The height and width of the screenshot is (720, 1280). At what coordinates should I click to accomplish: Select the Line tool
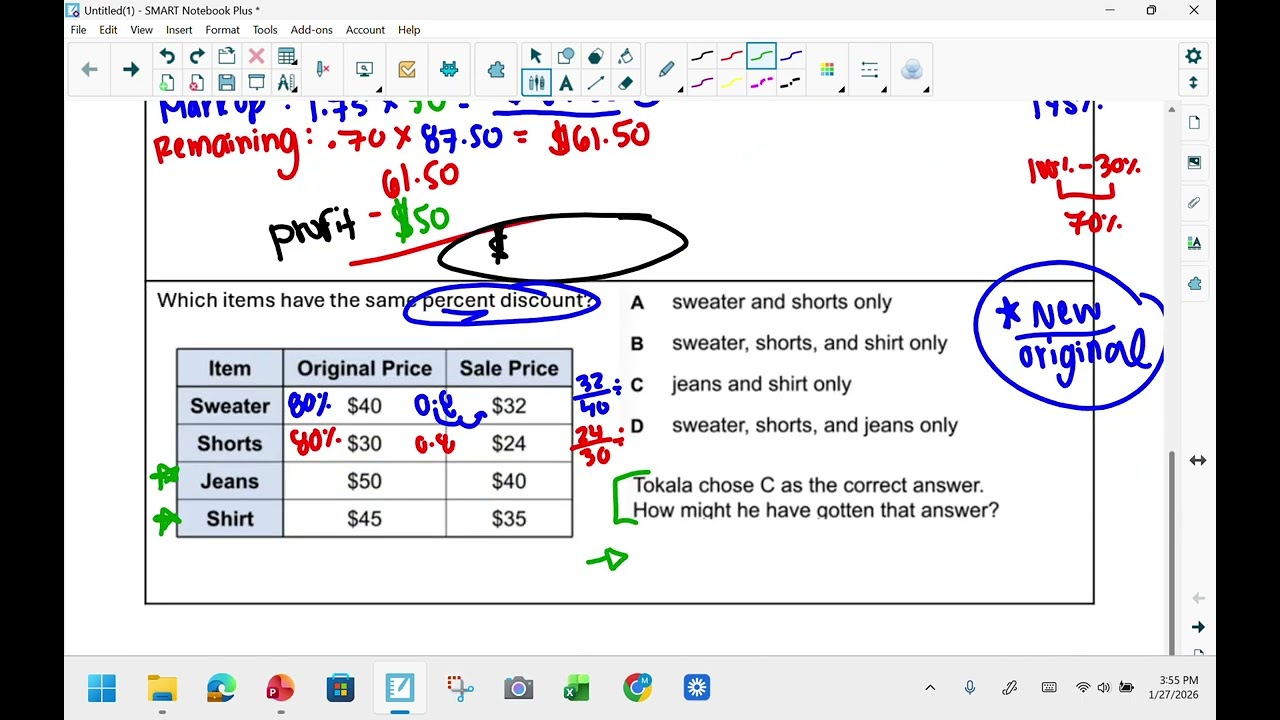pyautogui.click(x=596, y=83)
